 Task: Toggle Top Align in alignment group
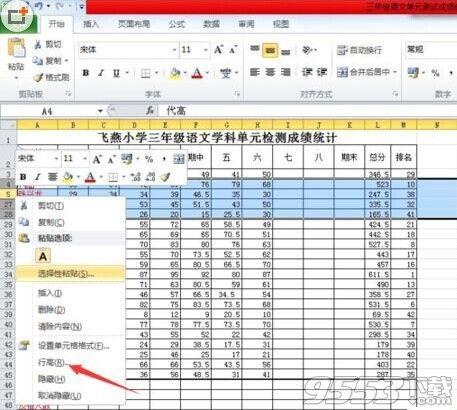[x=255, y=49]
